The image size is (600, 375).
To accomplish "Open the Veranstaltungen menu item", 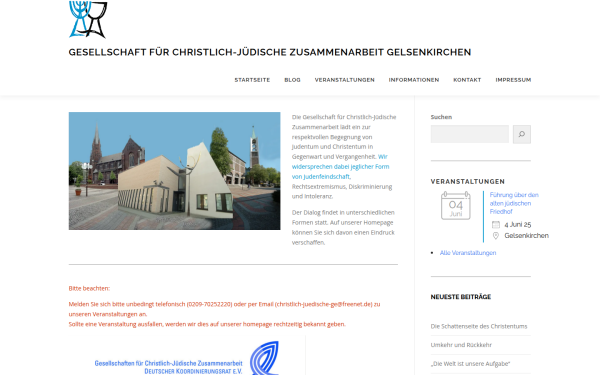I will 344,80.
